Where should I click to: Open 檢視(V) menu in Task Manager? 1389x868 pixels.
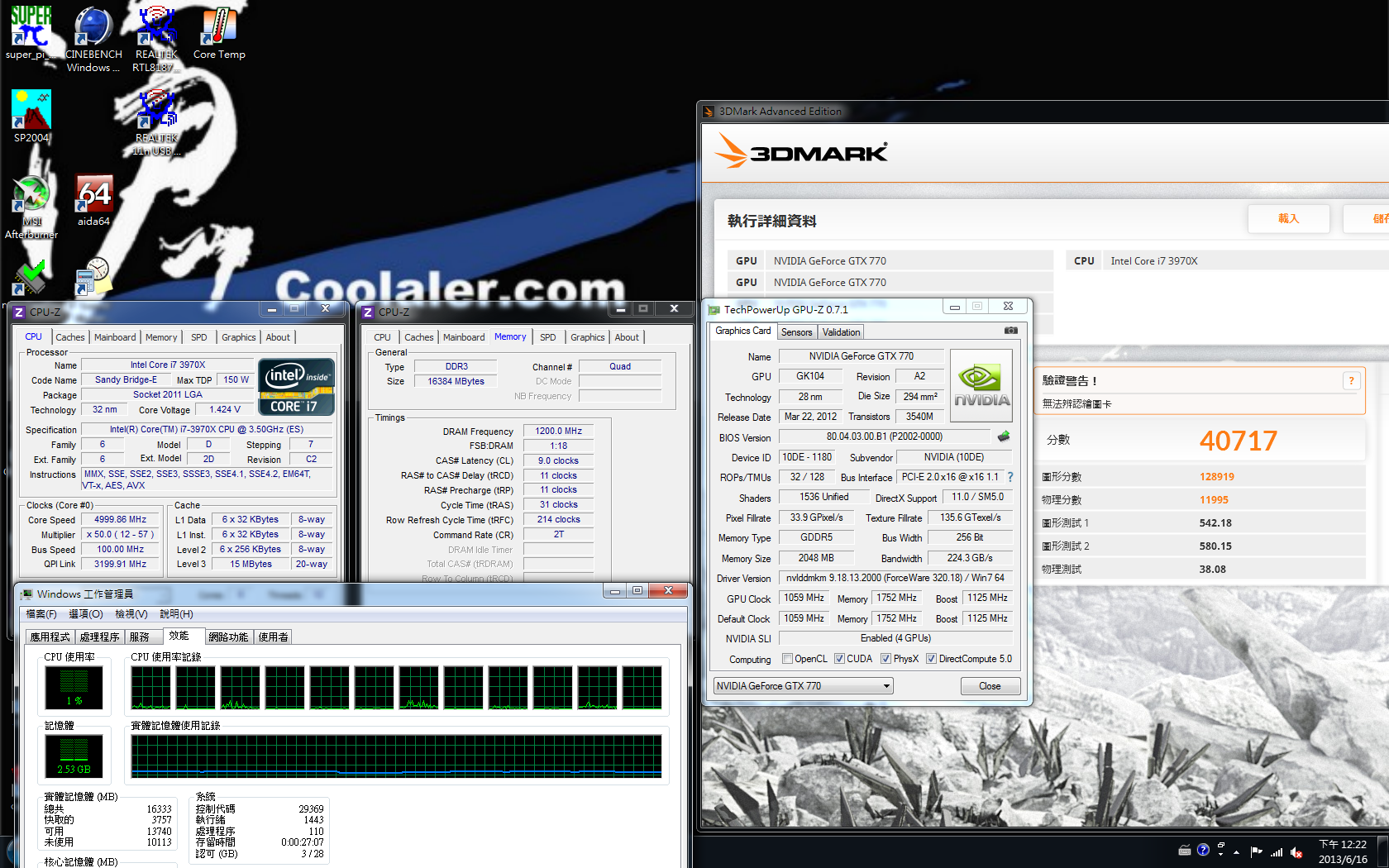131,614
